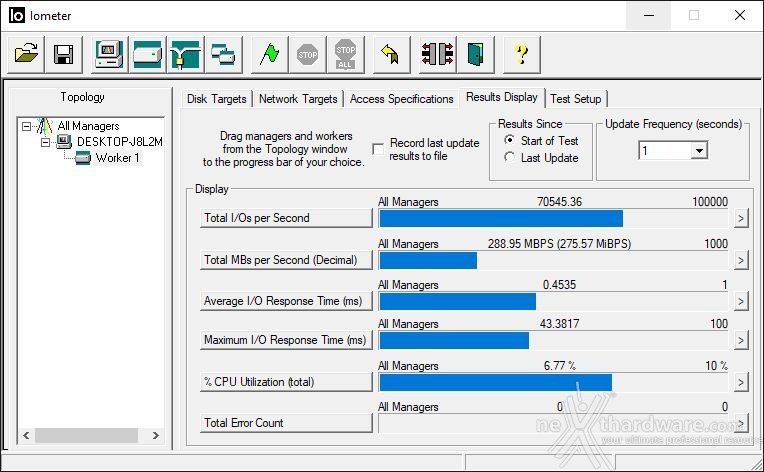
Task: Switch to Network Targets tab
Action: [298, 99]
